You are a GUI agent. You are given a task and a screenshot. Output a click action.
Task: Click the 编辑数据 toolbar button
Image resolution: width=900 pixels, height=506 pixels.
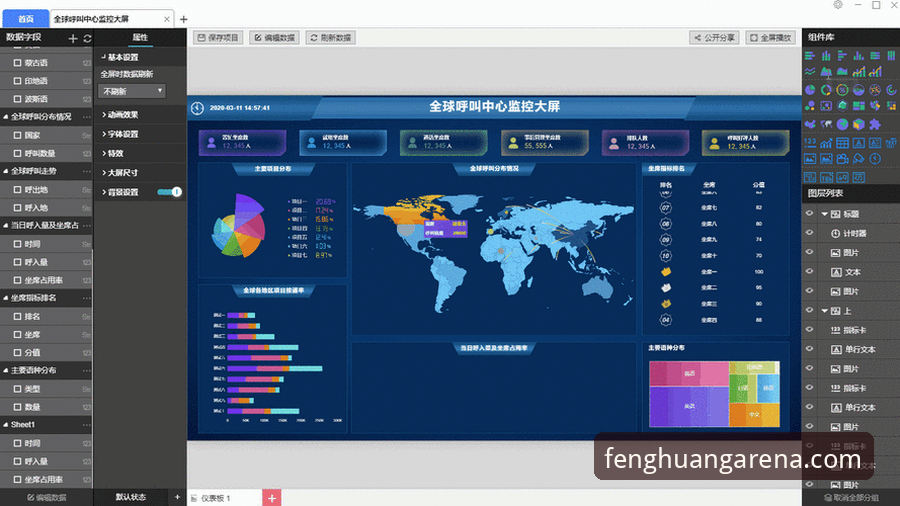tap(275, 38)
